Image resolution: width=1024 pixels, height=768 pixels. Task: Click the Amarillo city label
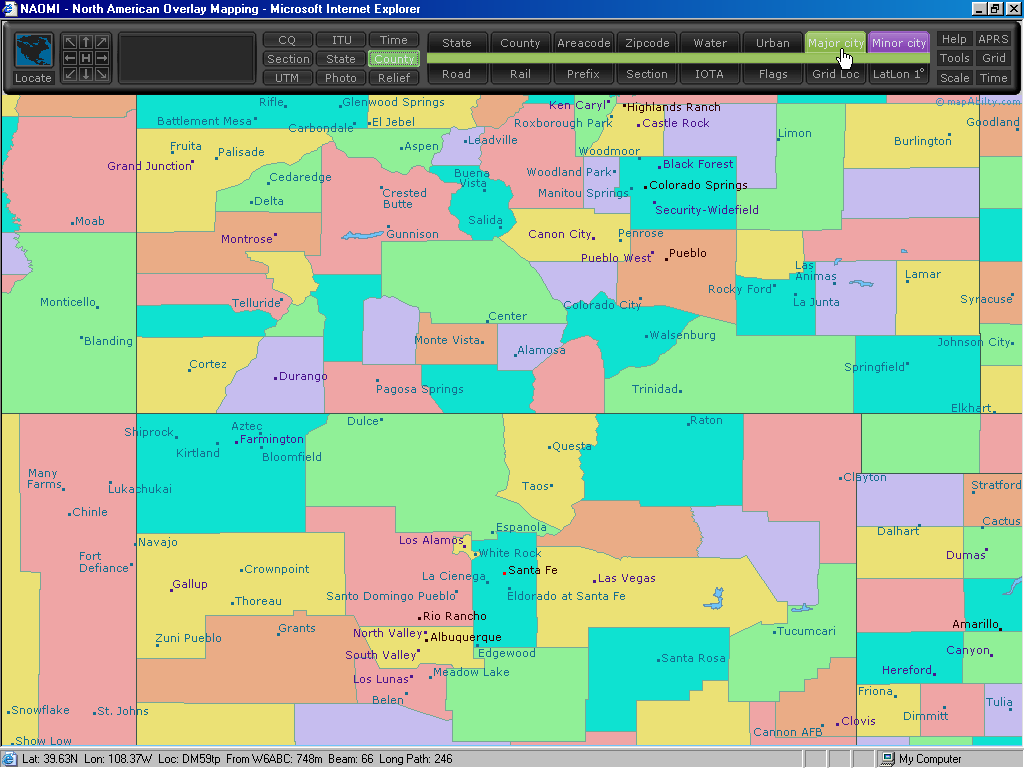pyautogui.click(x=975, y=624)
